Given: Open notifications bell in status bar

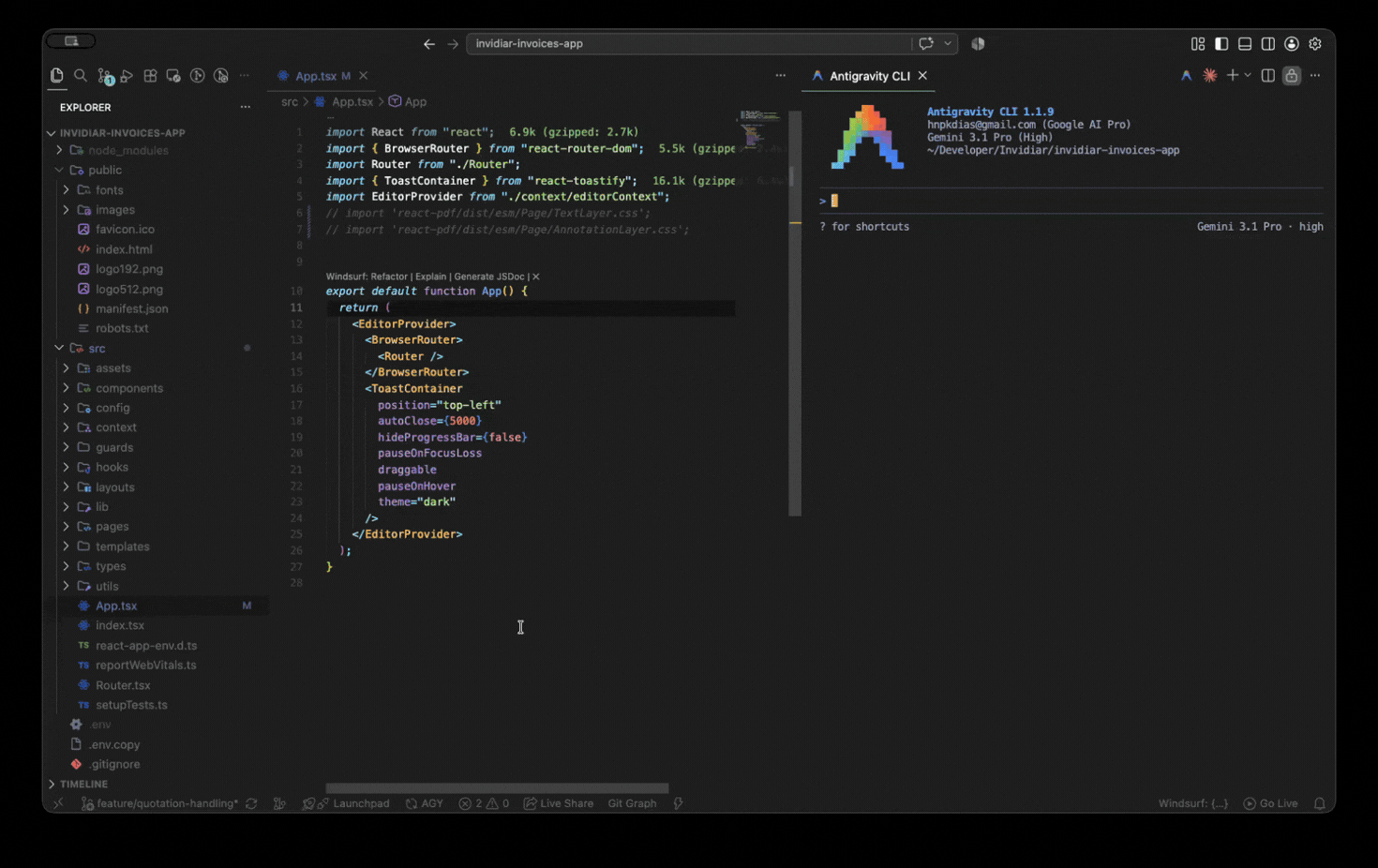Looking at the screenshot, I should 1320,804.
